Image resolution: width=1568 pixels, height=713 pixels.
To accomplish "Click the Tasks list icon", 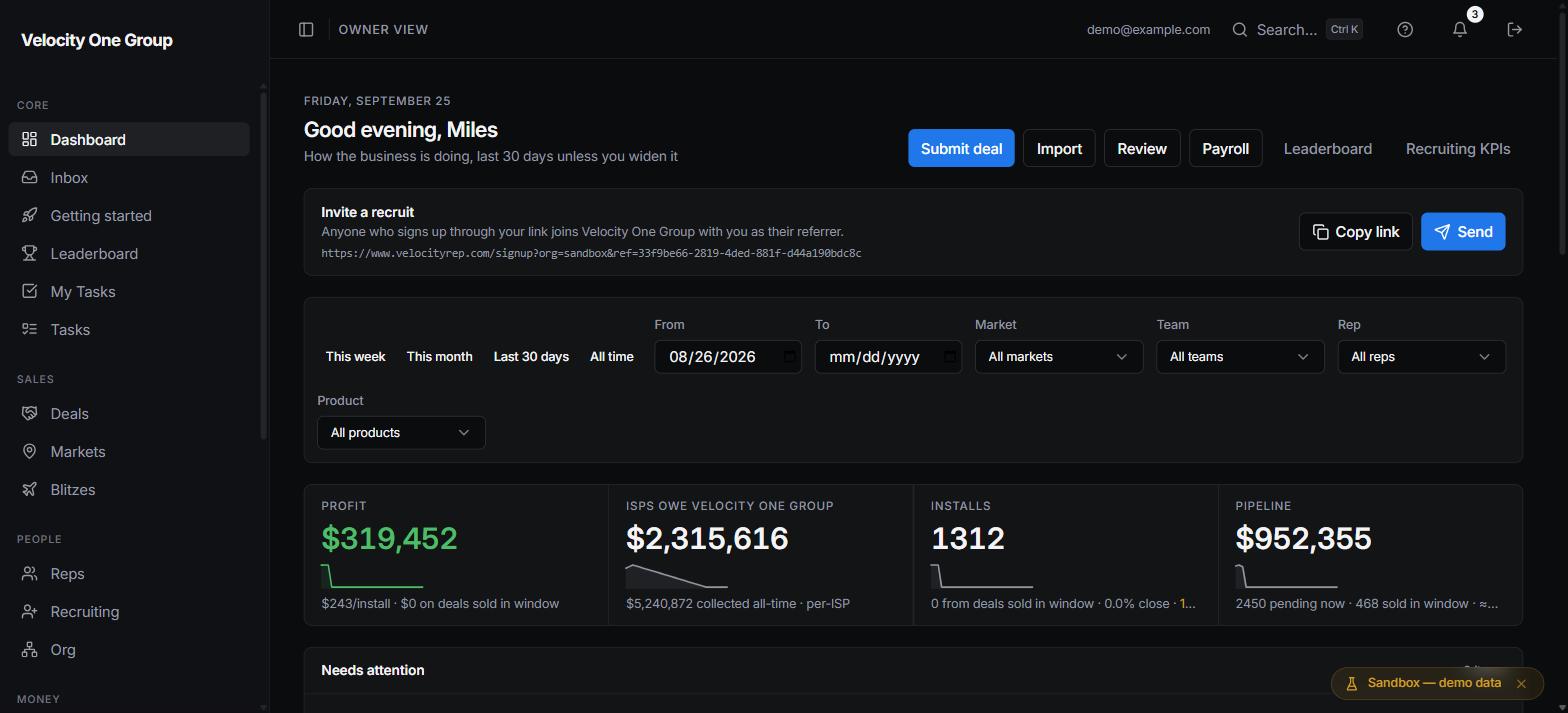I will (30, 329).
